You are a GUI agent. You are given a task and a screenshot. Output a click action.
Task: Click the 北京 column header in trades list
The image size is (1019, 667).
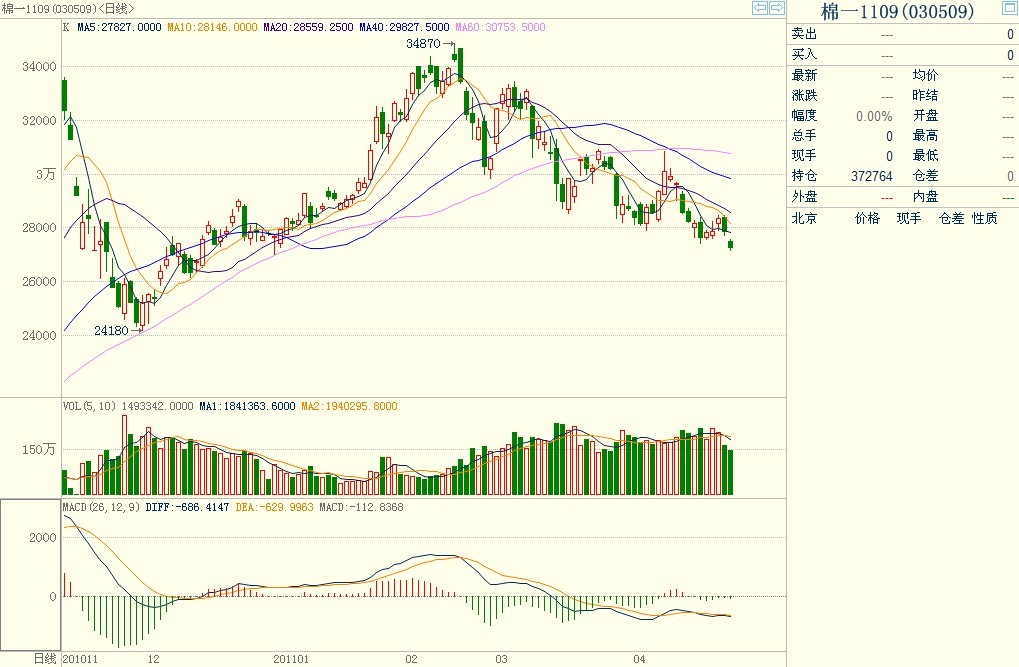click(805, 218)
